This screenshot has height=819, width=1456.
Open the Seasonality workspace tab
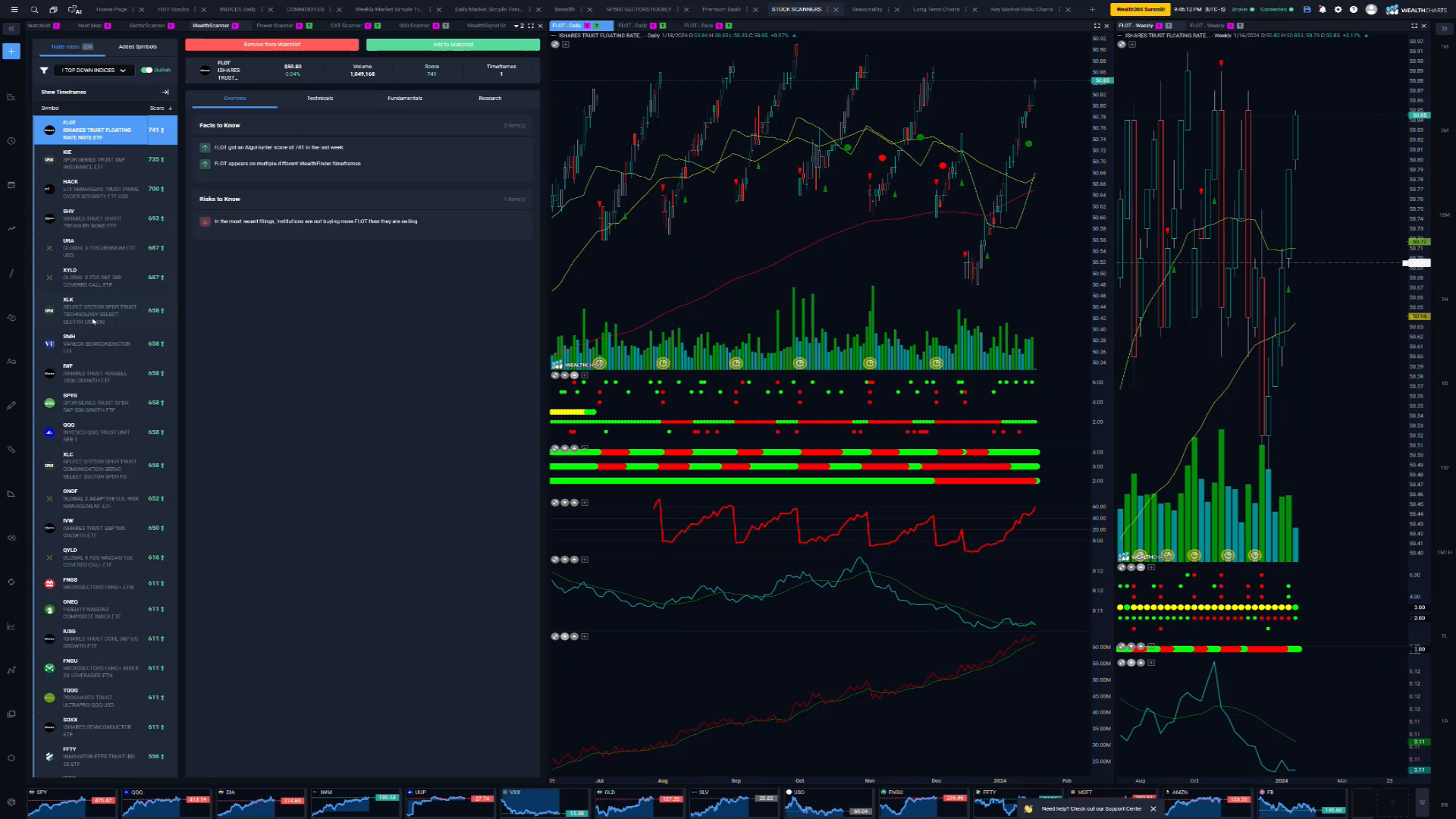pyautogui.click(x=867, y=10)
